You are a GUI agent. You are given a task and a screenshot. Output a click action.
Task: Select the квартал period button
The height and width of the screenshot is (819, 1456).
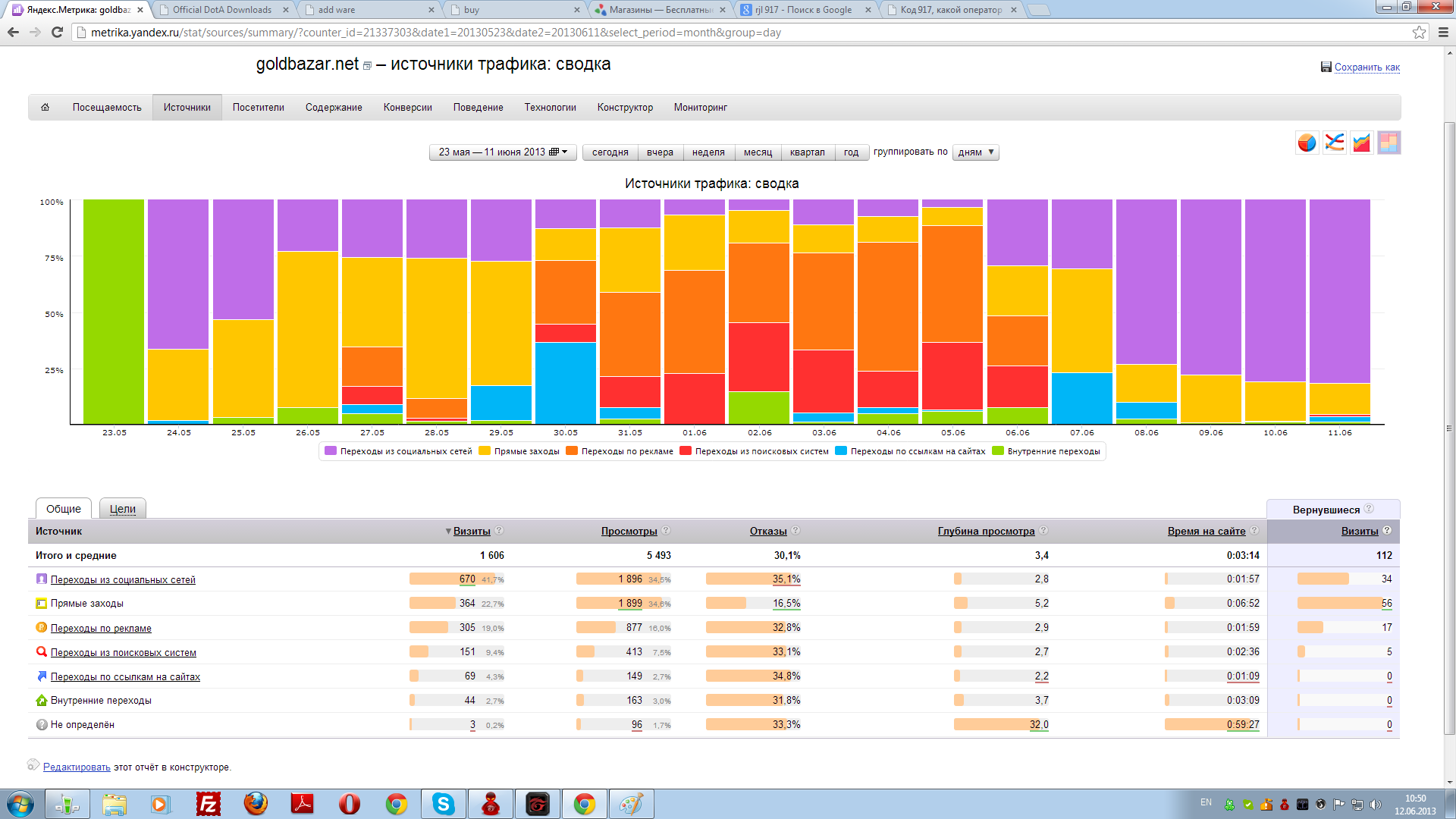point(807,152)
